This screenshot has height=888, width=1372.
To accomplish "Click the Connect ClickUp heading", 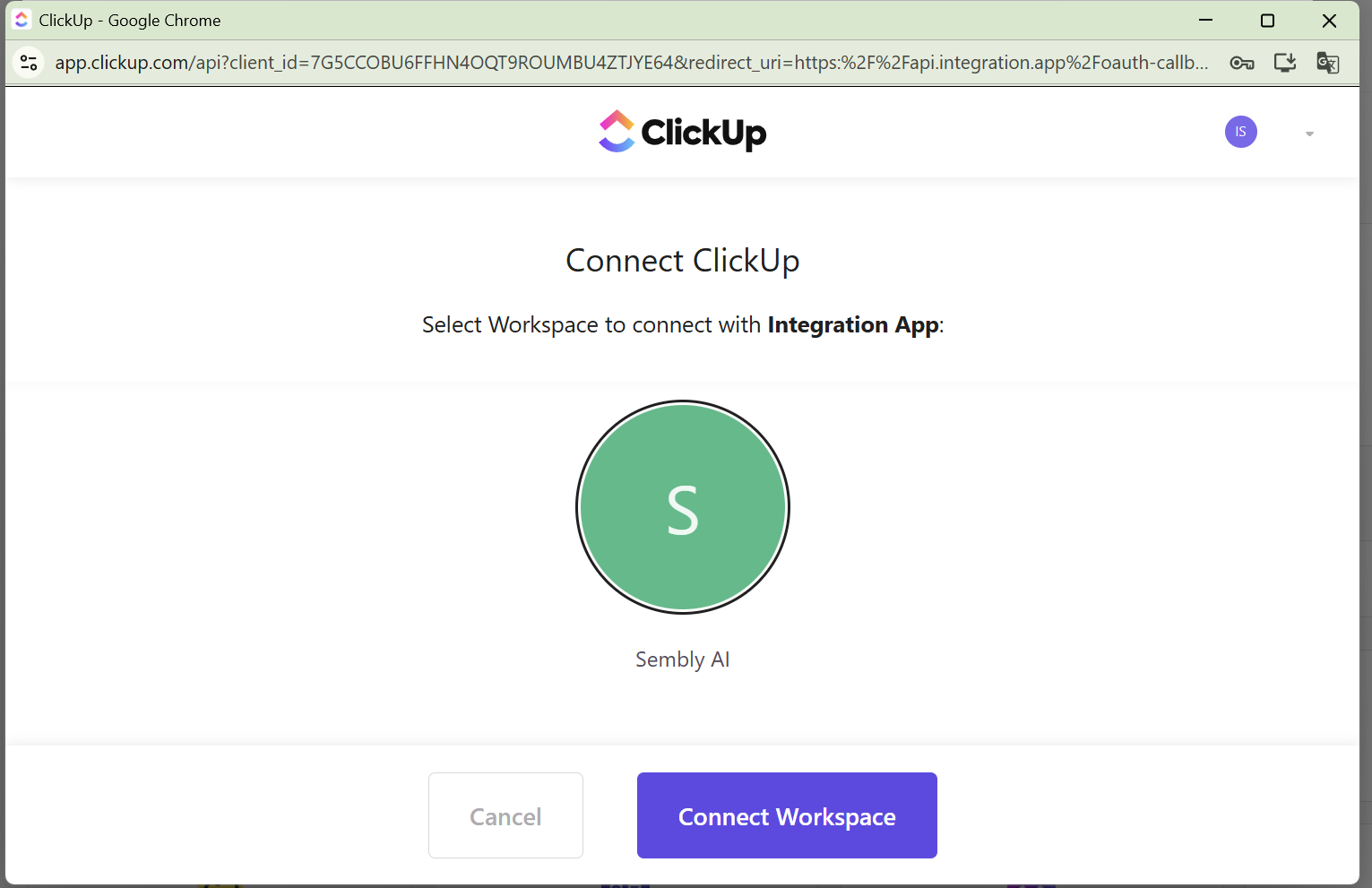I will point(682,261).
